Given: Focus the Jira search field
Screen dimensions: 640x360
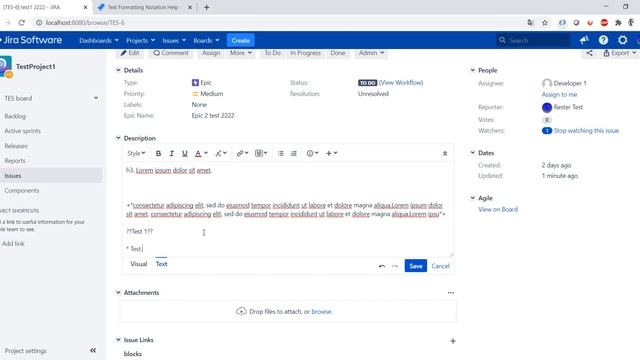Looking at the screenshot, I should [533, 40].
